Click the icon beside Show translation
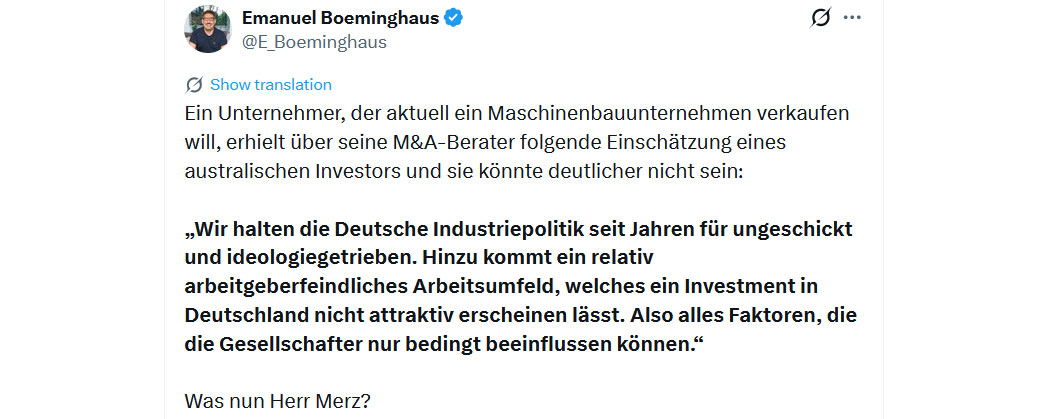1050x419 pixels. pos(194,85)
